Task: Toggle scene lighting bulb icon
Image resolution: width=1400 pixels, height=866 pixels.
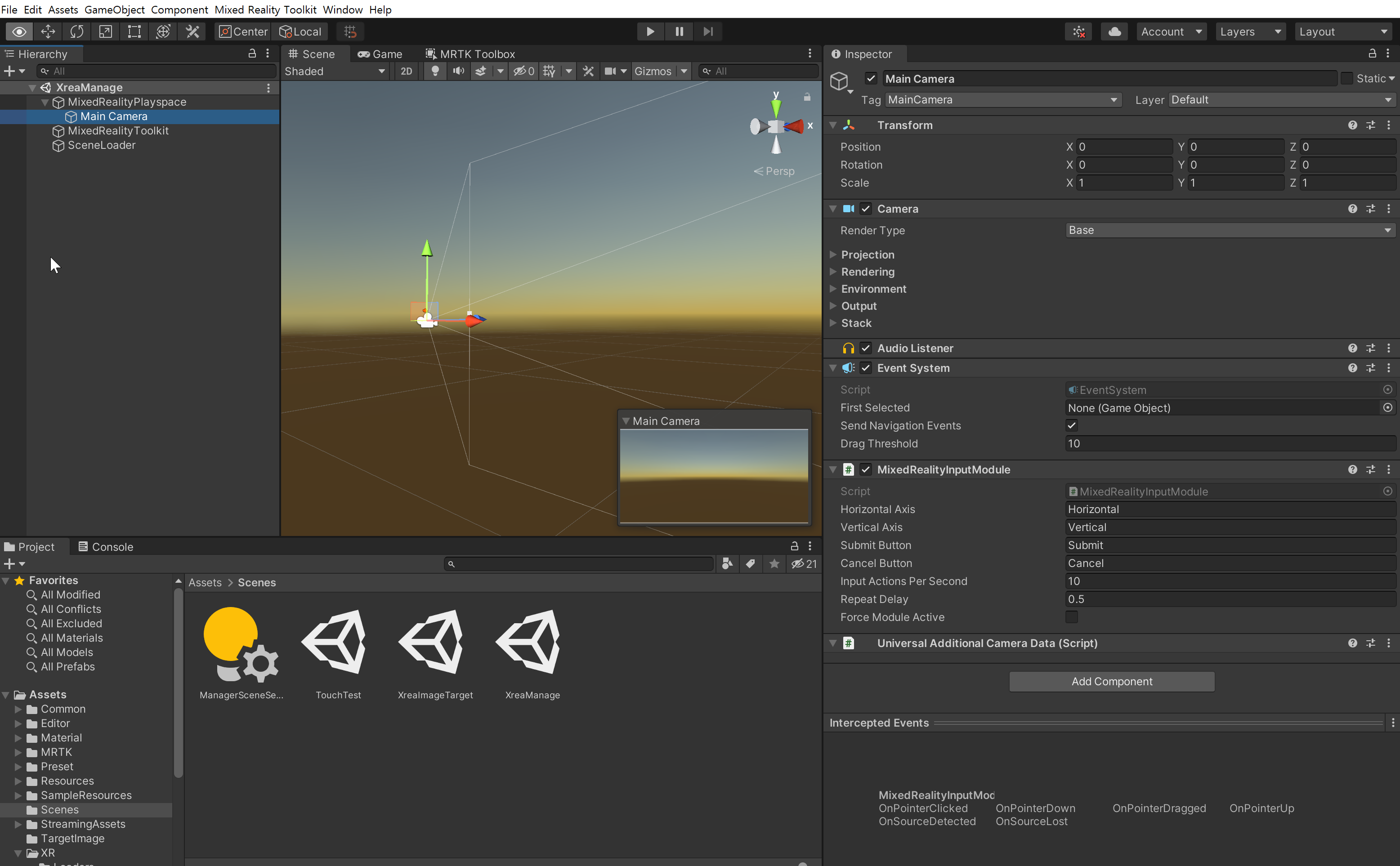Action: (435, 71)
